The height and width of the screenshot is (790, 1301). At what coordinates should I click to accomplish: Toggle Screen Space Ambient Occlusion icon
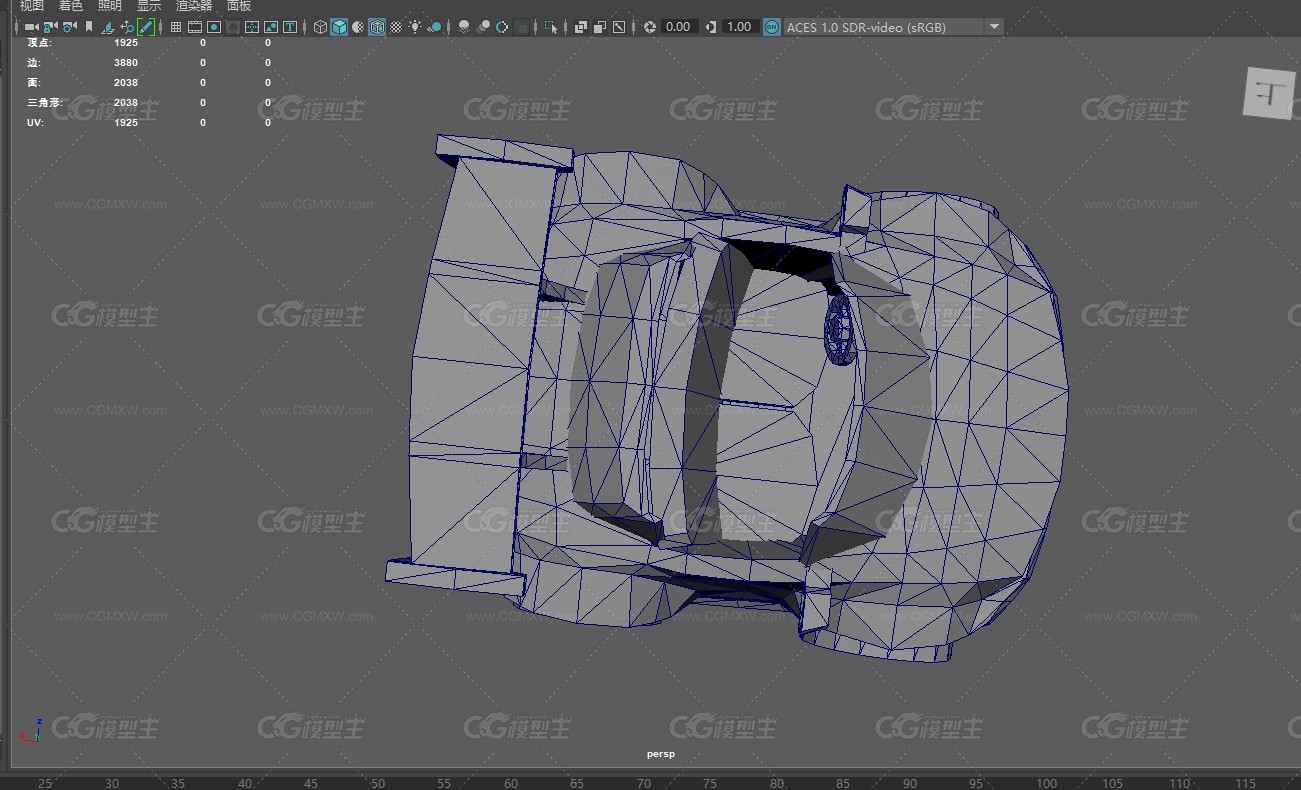pos(464,27)
